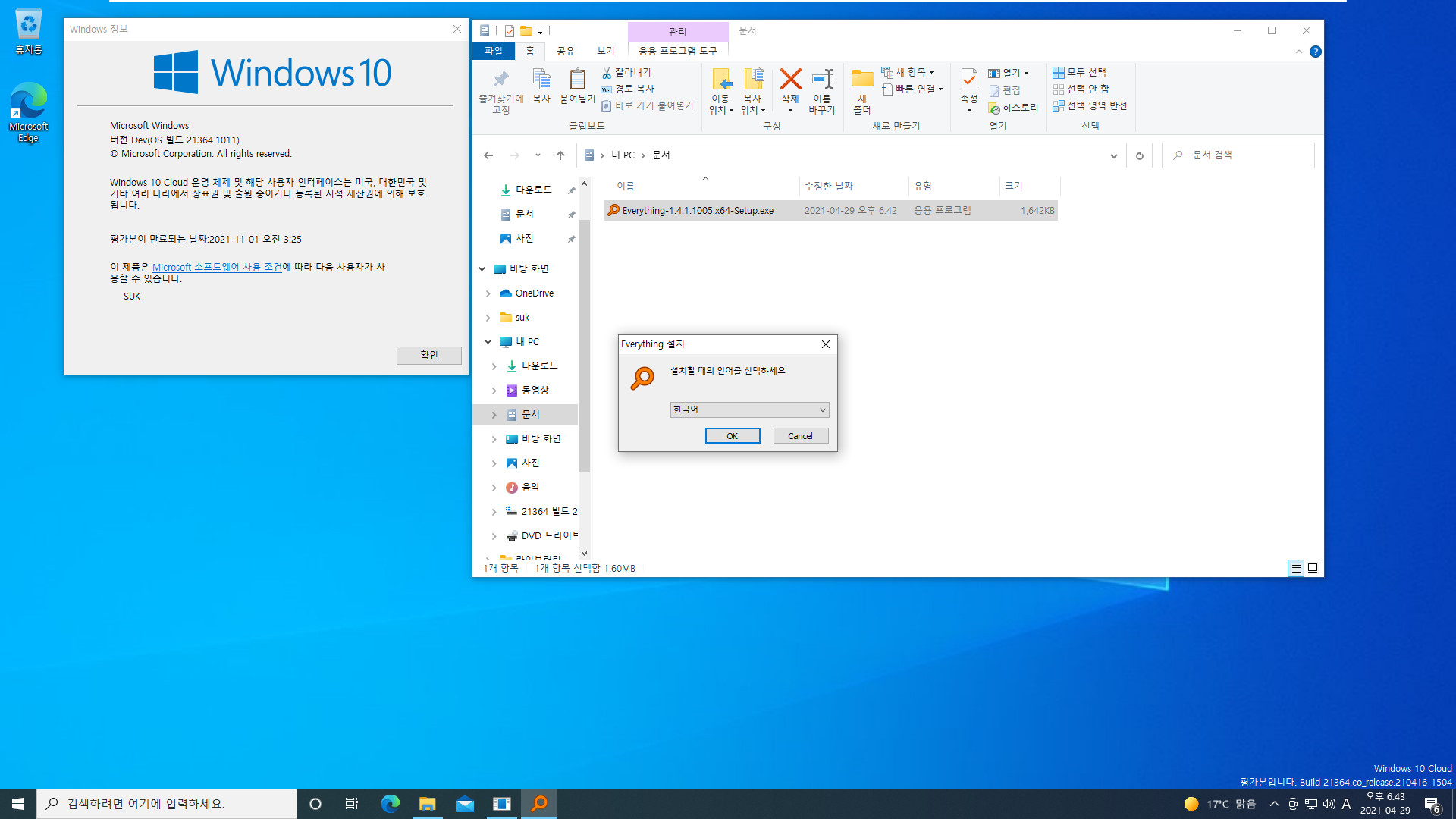1456x819 pixels.
Task: Close the Everything 설치 dialog
Action: [826, 344]
